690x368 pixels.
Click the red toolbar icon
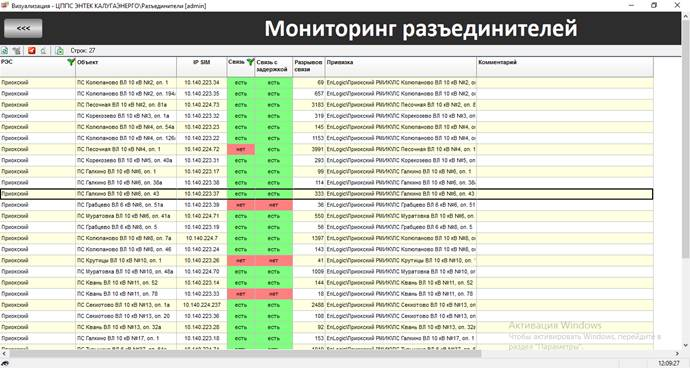point(32,51)
